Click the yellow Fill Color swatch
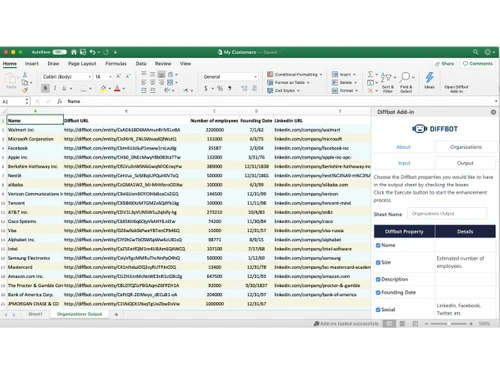 [x=103, y=89]
